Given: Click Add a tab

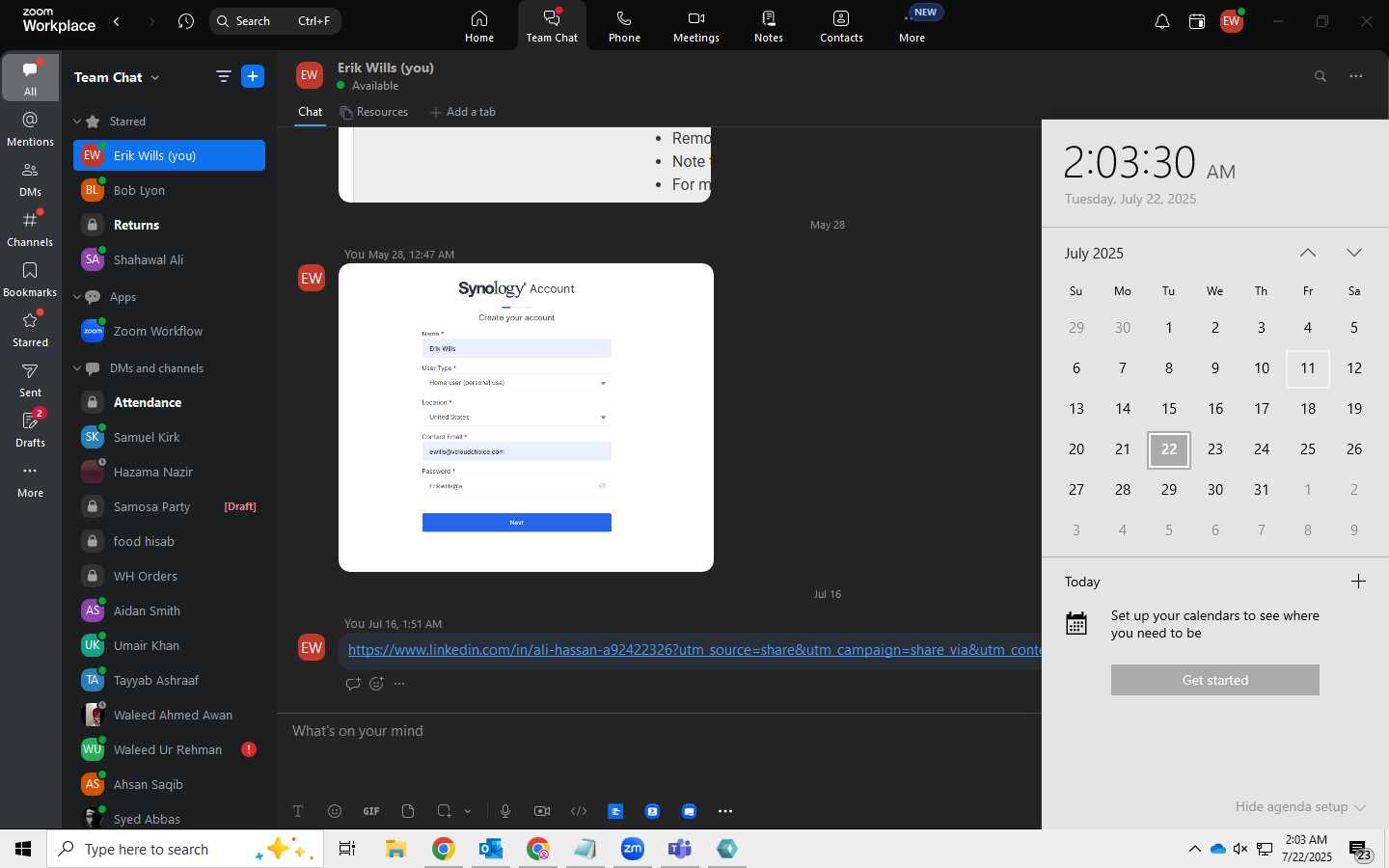Looking at the screenshot, I should coord(463,112).
